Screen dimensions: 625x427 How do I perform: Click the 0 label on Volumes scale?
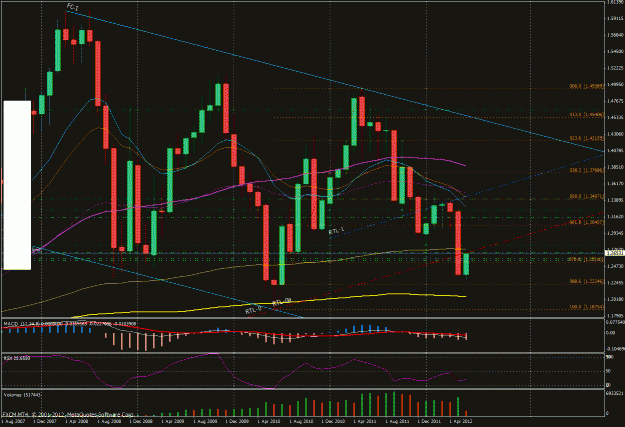click(x=607, y=413)
